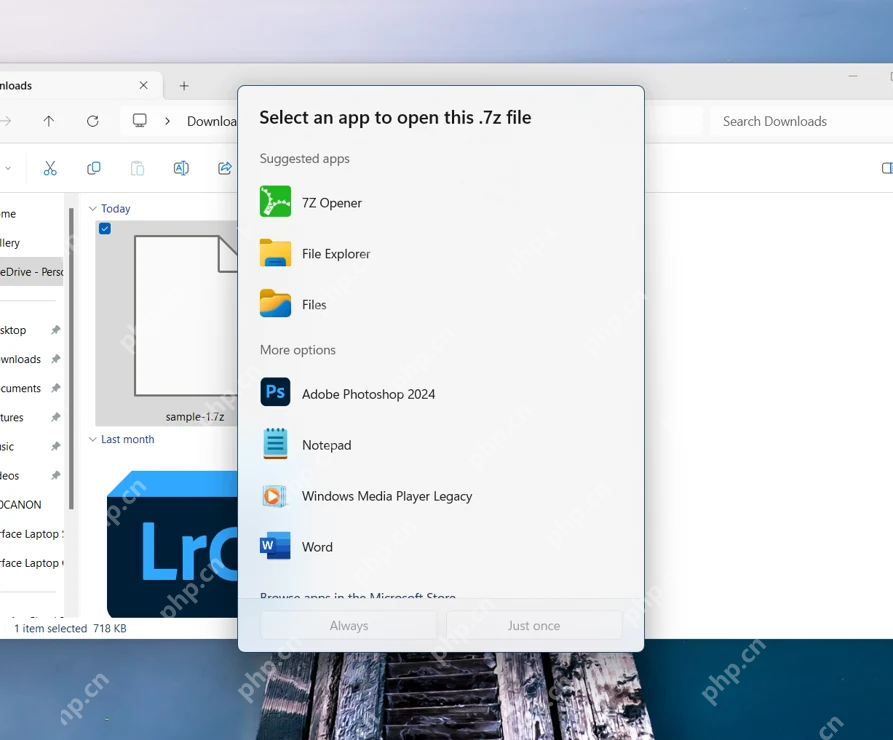The height and width of the screenshot is (740, 893).
Task: Open Pictures in the sidebar
Action: coord(11,418)
